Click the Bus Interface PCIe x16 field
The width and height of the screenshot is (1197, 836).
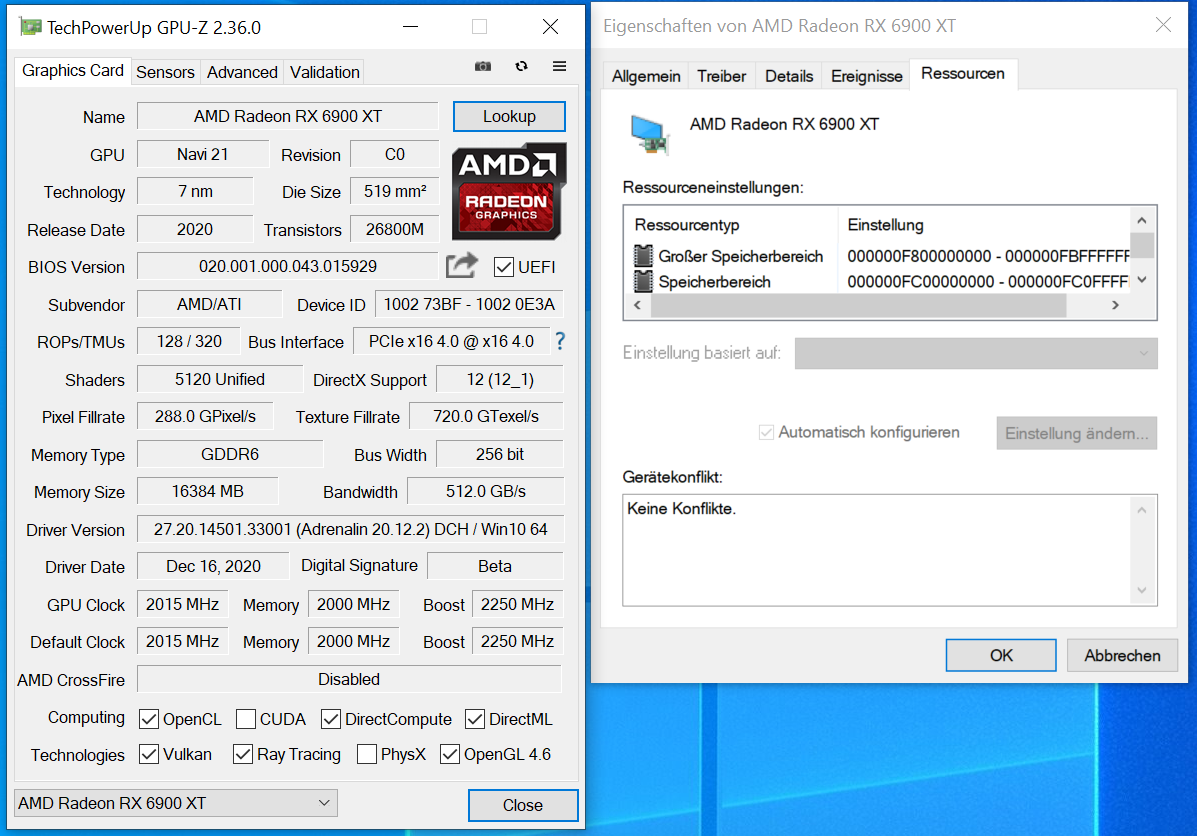(x=451, y=341)
